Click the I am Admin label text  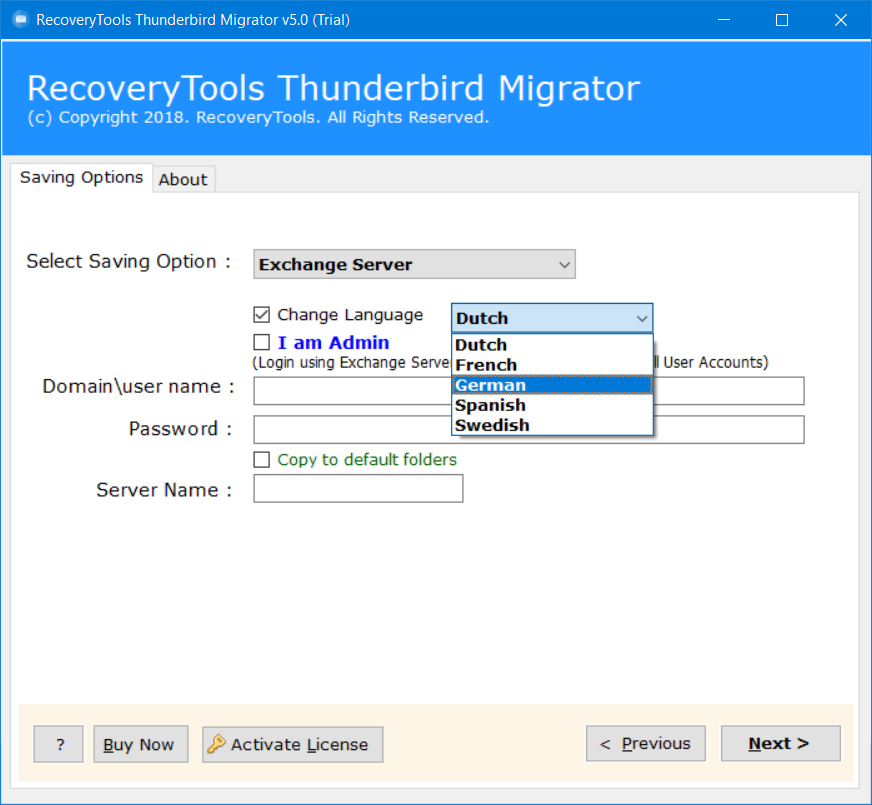pyautogui.click(x=333, y=342)
